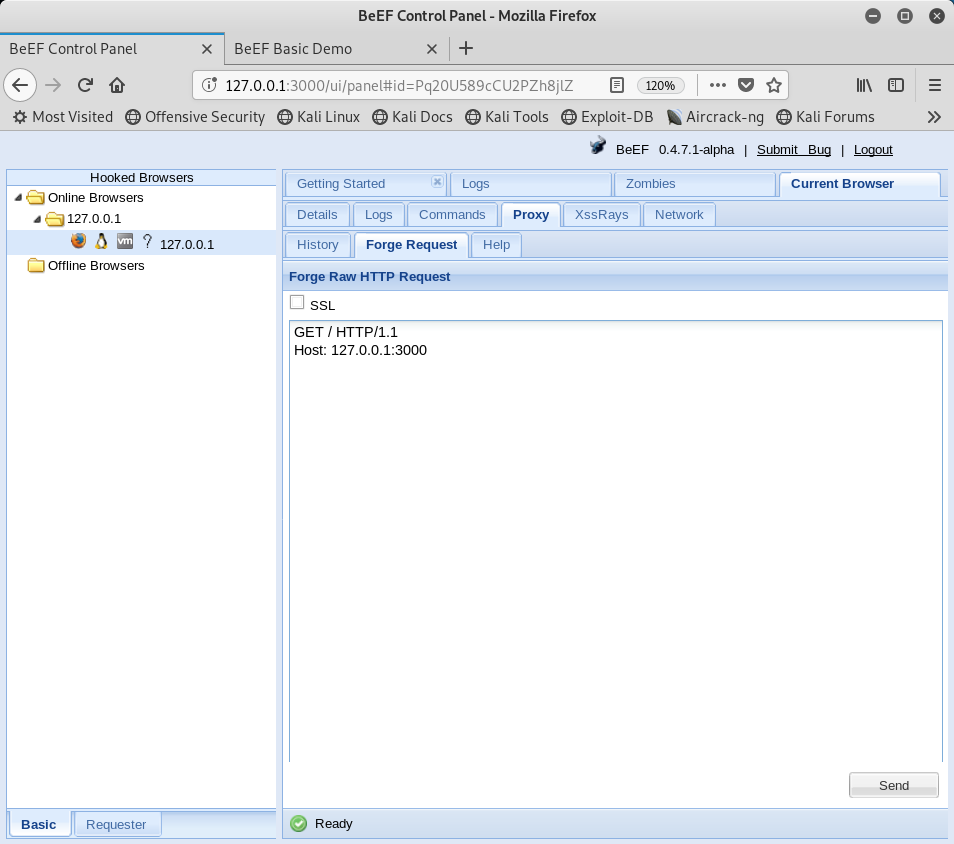The height and width of the screenshot is (844, 954).
Task: Show site information for 127.0.0.1
Action: [209, 85]
